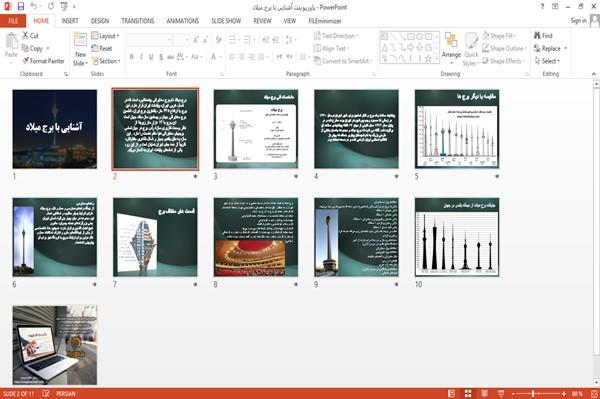Viewport: 600px width, 399px height.
Task: Add a New Slide
Action: 80,50
